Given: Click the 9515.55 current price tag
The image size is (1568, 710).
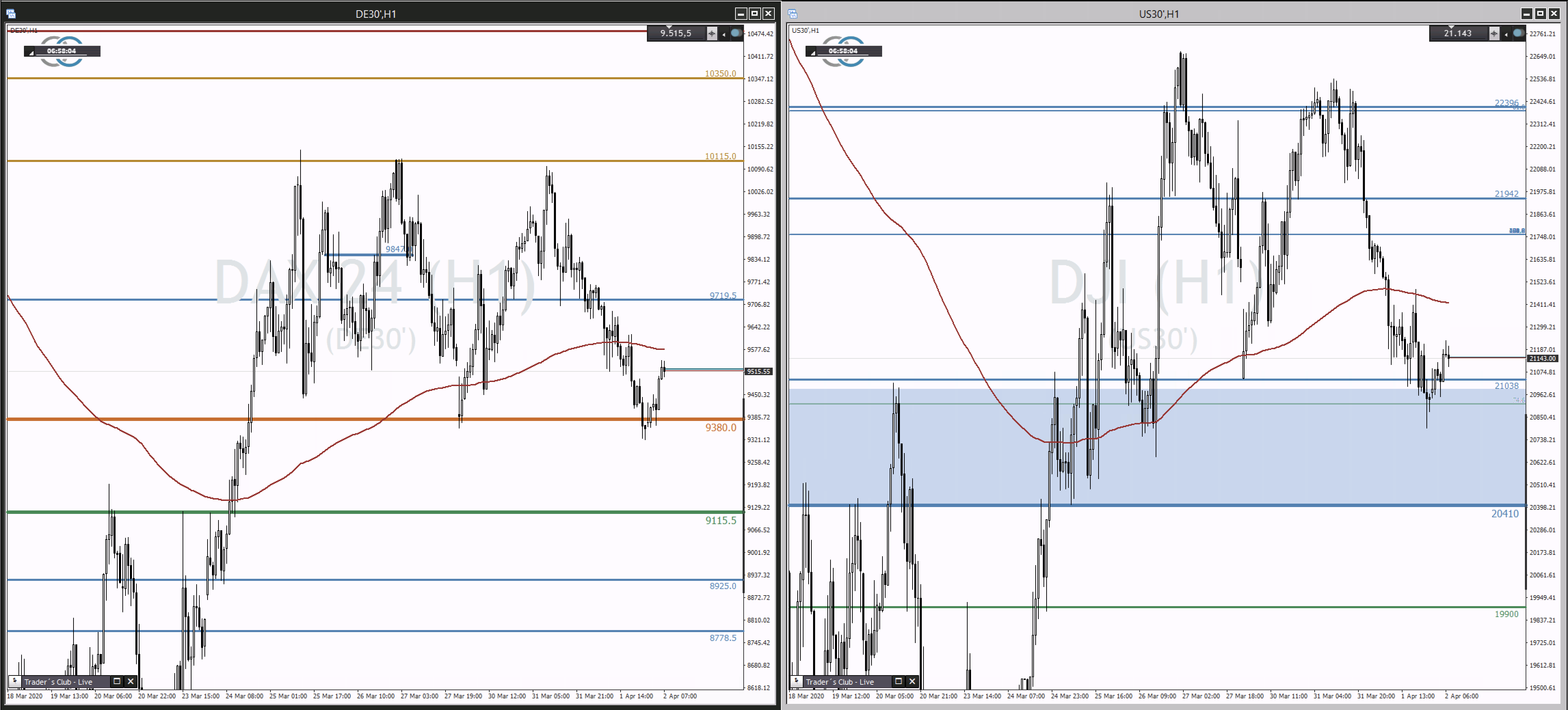Looking at the screenshot, I should 758,371.
